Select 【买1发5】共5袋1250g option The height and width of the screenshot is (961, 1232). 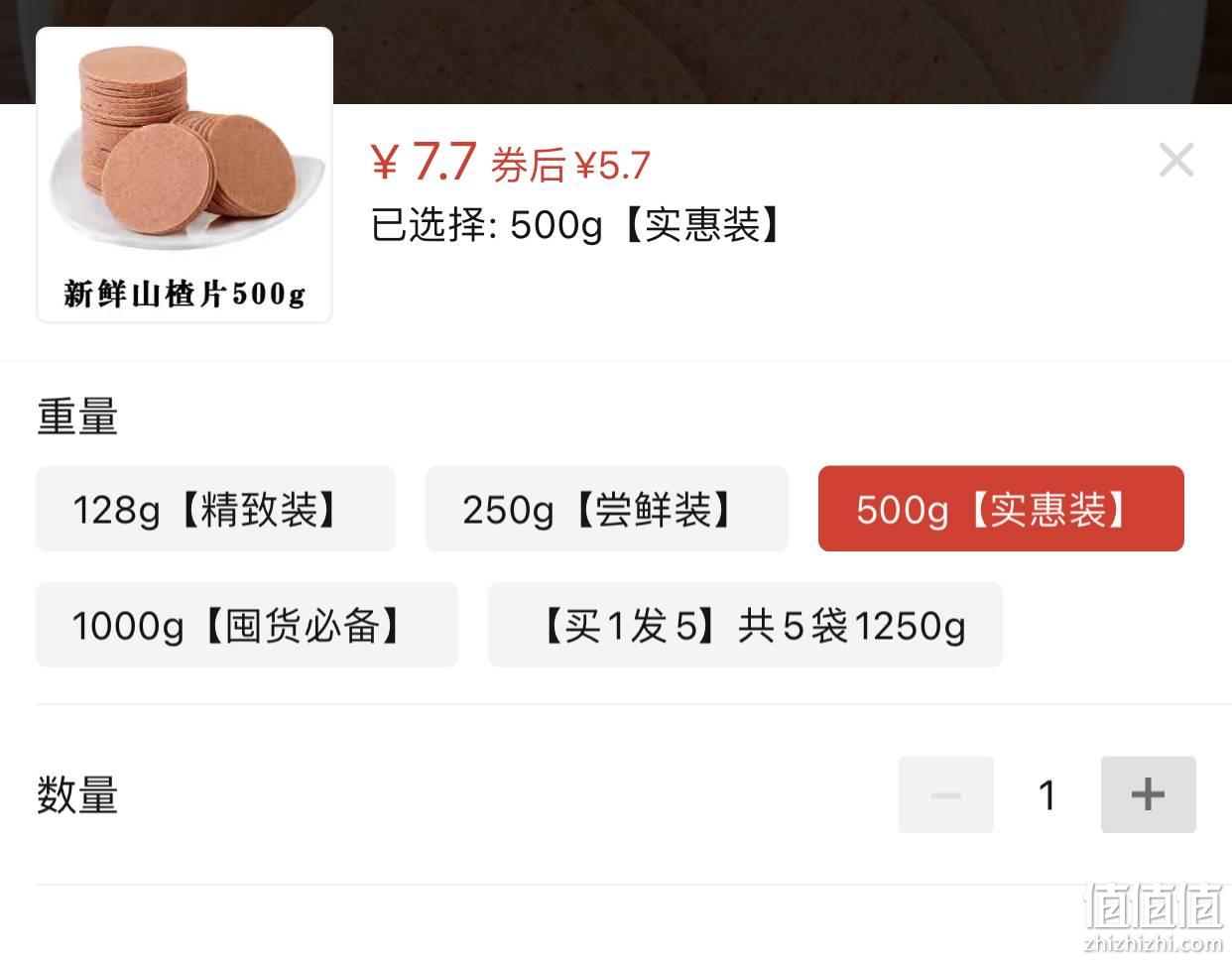745,625
